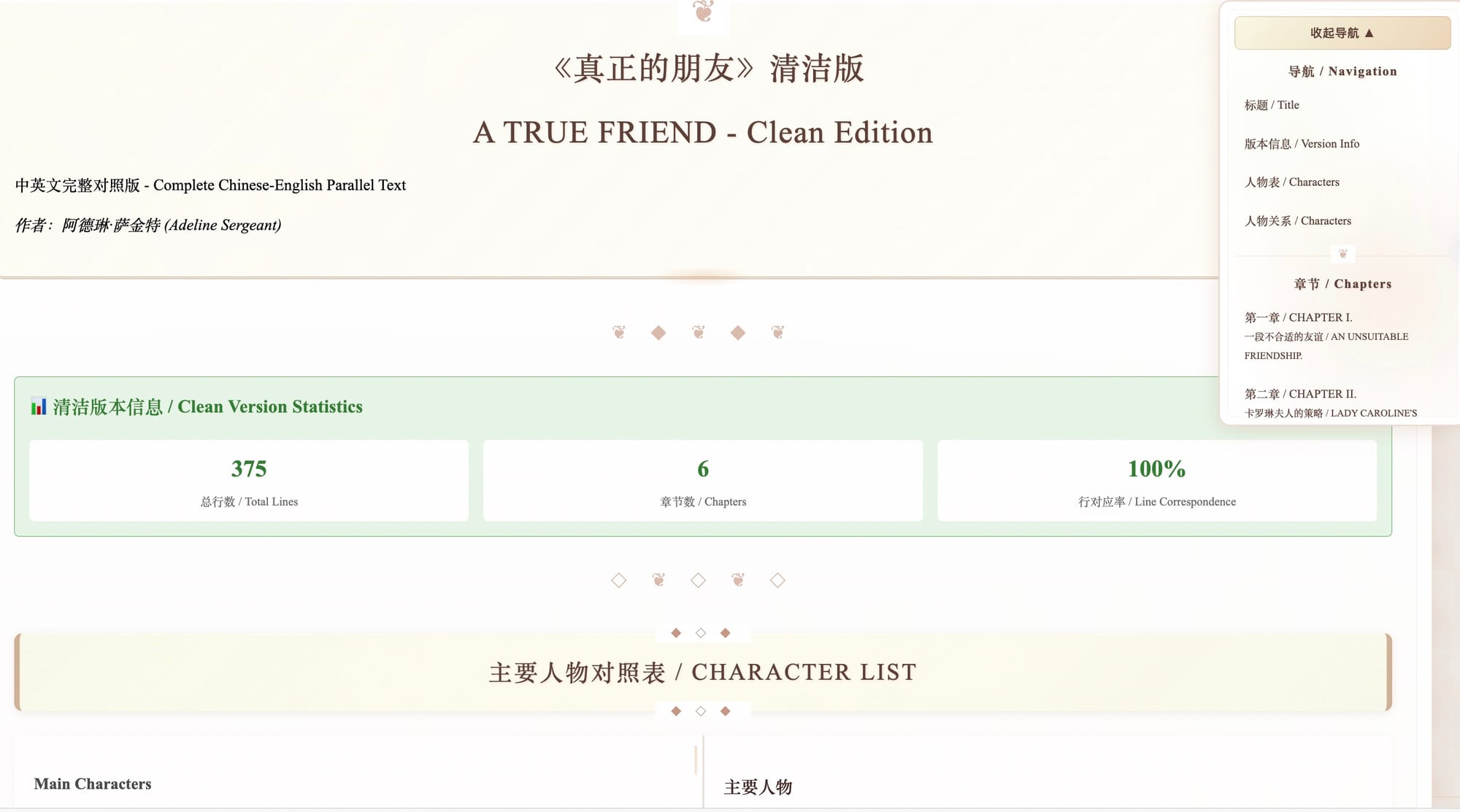The width and height of the screenshot is (1460, 812).
Task: Jump to 人物表 / Characters link
Action: tap(1291, 182)
